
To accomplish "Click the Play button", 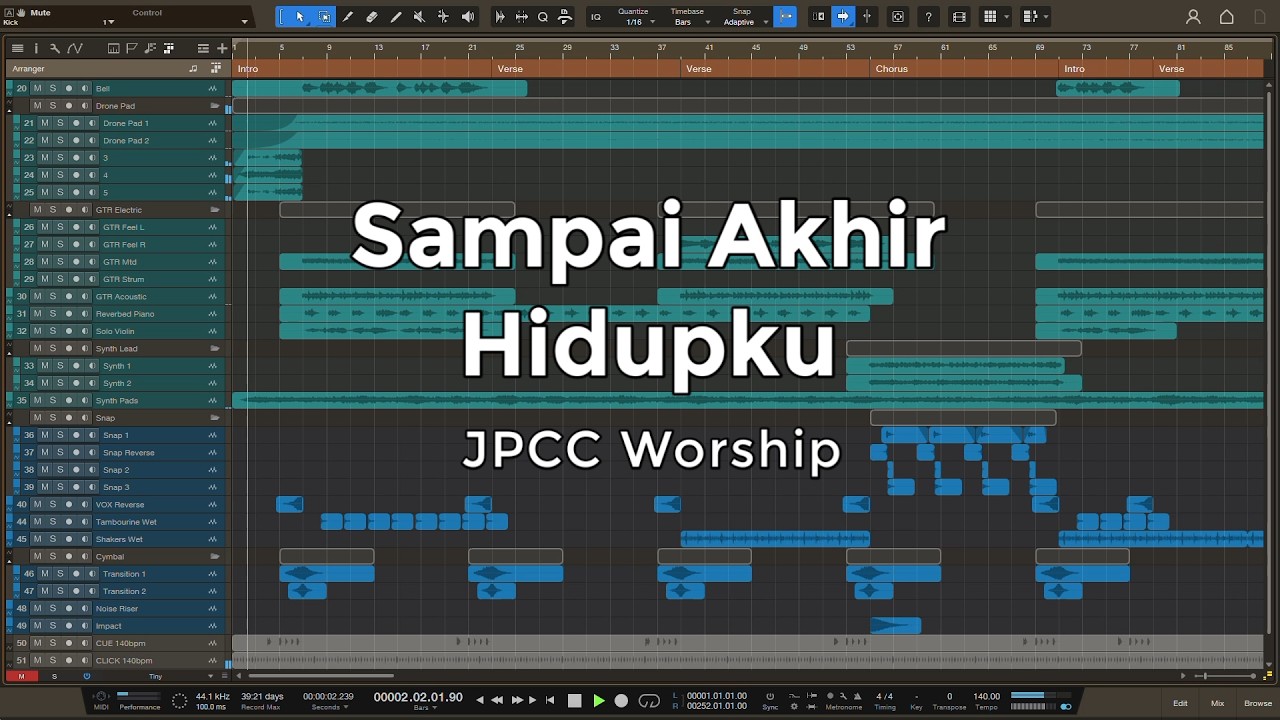I will (x=599, y=701).
